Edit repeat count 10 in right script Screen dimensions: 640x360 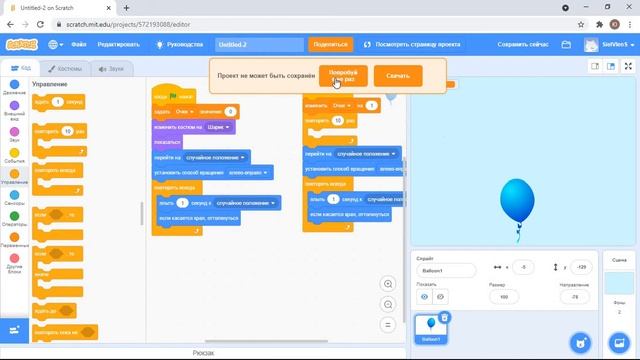pyautogui.click(x=338, y=121)
